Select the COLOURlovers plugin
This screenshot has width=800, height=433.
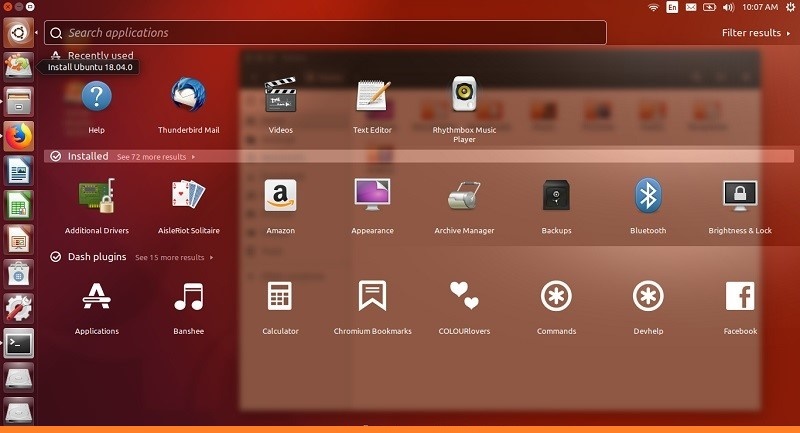pos(464,296)
